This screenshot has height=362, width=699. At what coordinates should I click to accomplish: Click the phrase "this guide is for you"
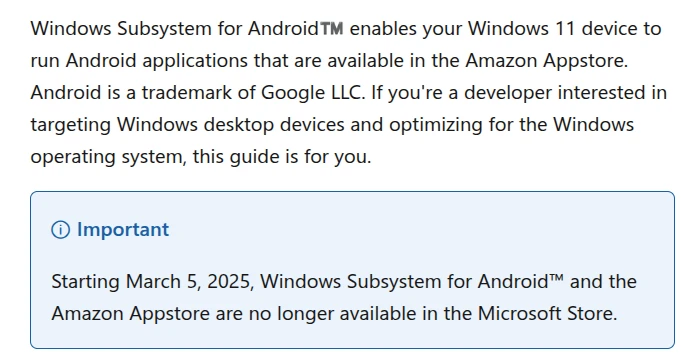click(280, 157)
